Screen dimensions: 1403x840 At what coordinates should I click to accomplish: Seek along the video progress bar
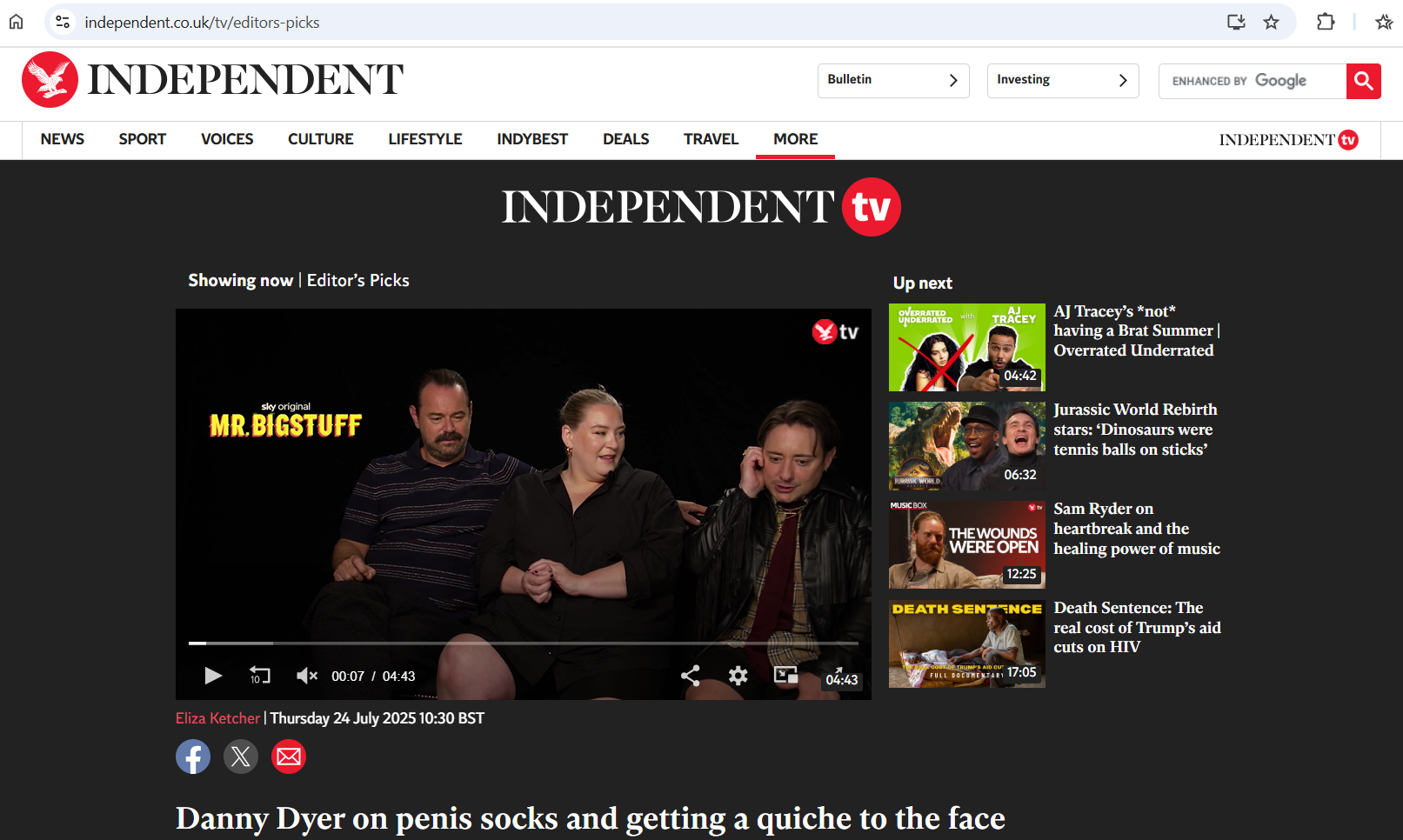click(524, 643)
